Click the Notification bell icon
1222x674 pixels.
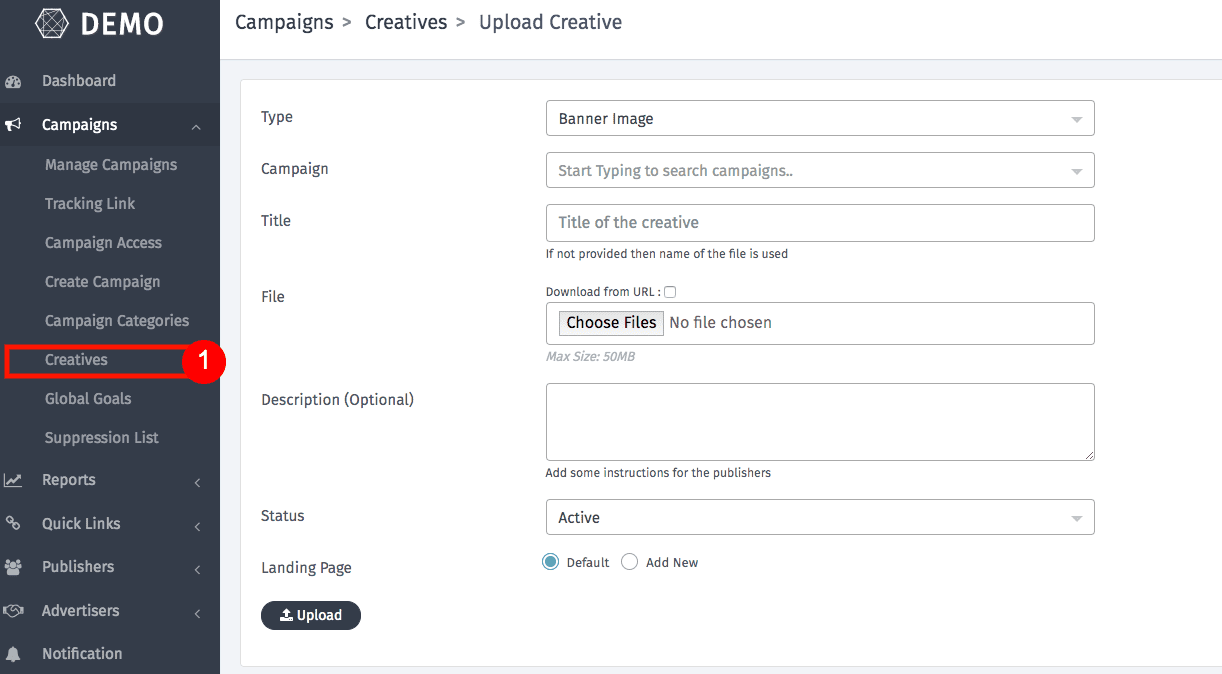tap(13, 654)
